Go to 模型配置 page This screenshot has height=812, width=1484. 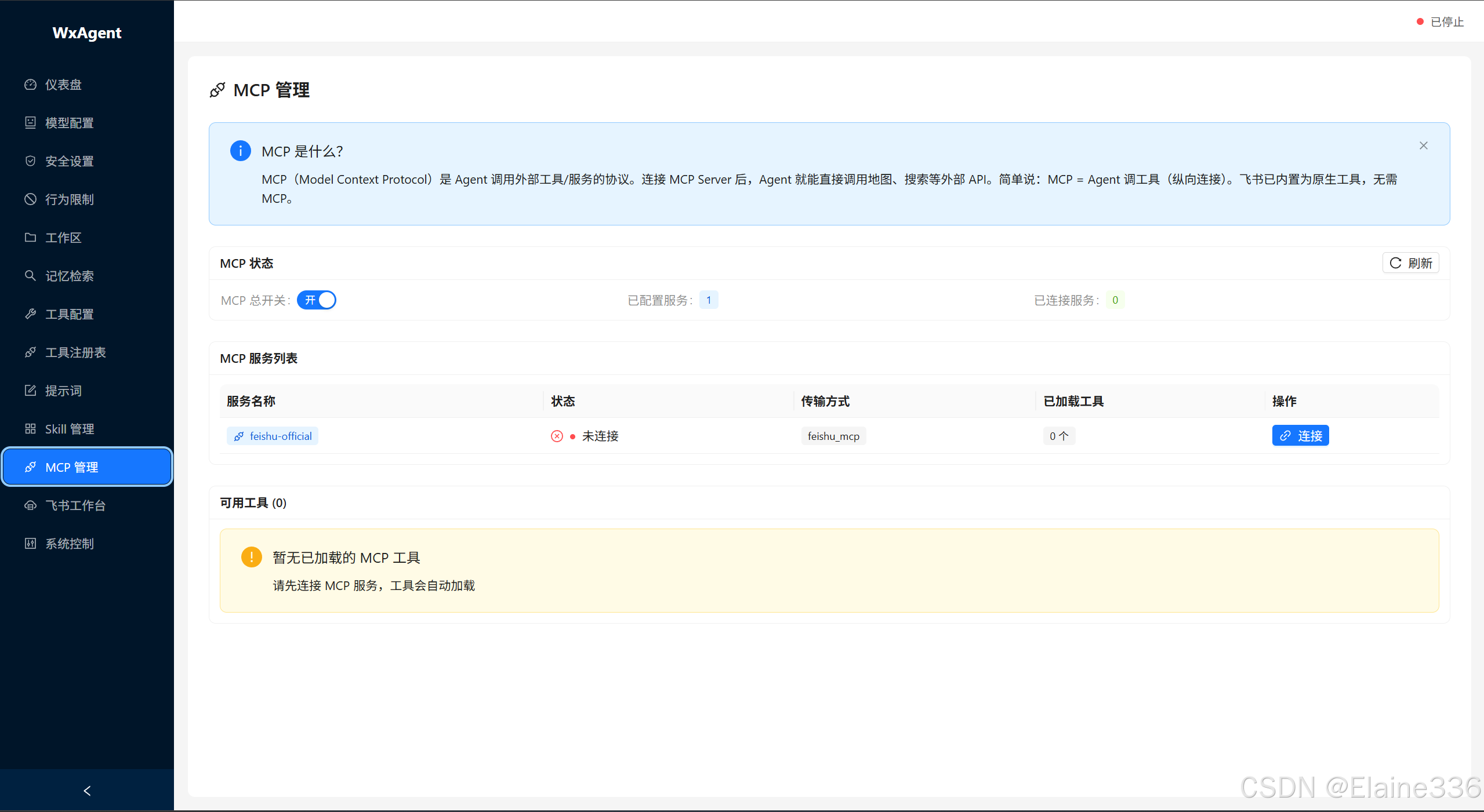(87, 123)
